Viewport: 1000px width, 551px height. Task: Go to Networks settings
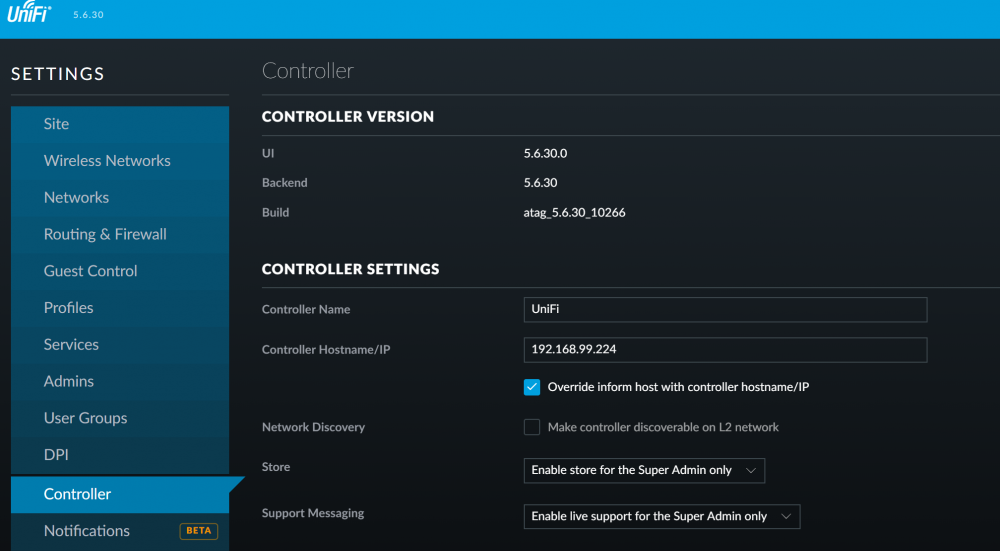point(120,198)
